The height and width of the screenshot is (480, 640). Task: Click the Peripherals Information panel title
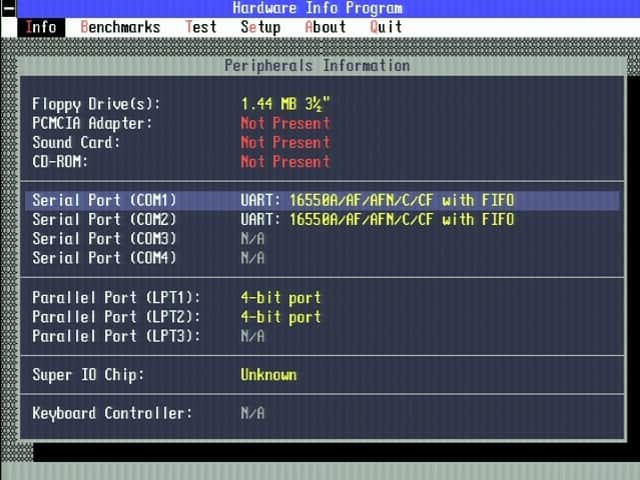click(317, 66)
